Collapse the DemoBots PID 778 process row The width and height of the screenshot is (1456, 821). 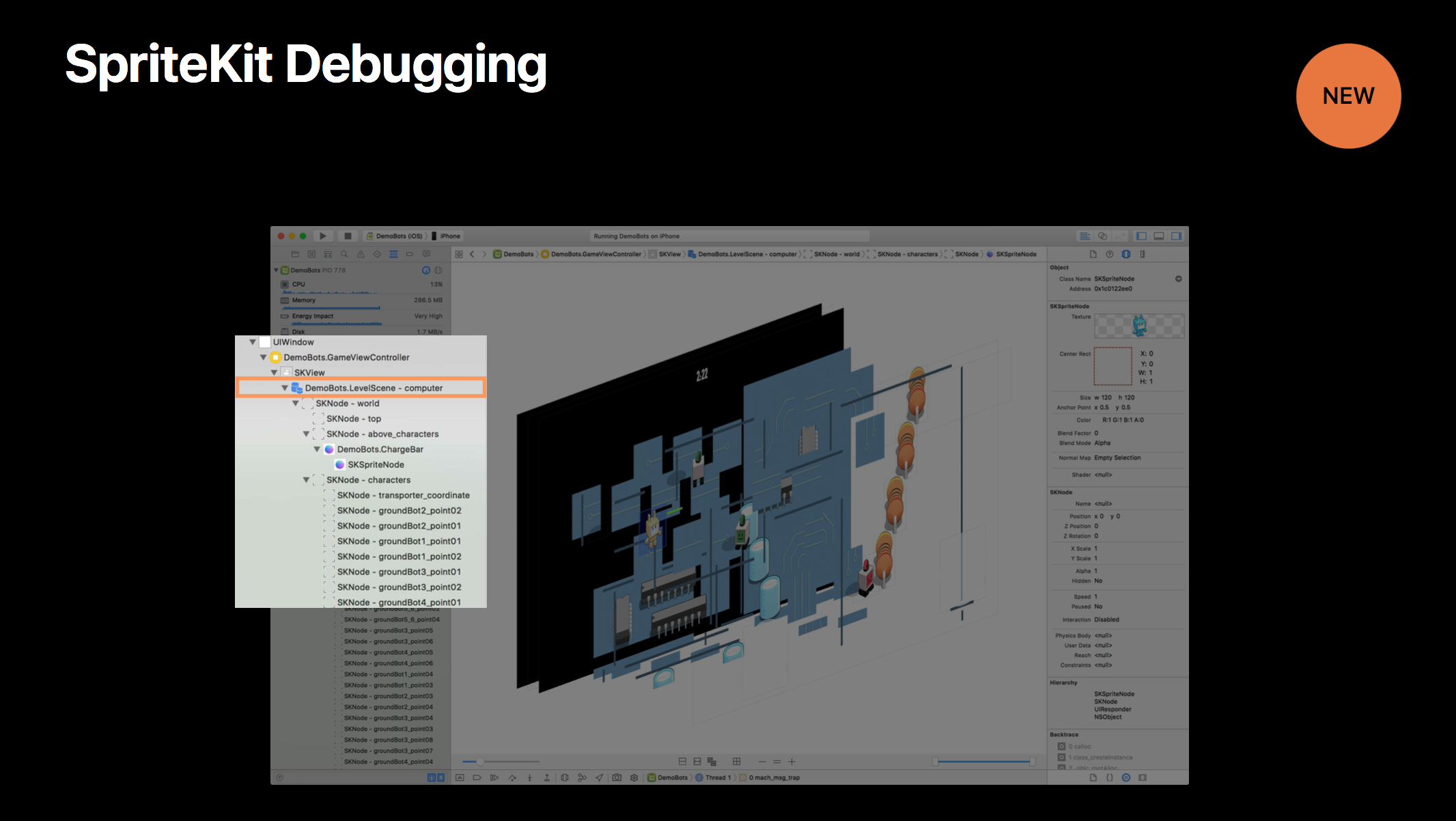[x=276, y=270]
